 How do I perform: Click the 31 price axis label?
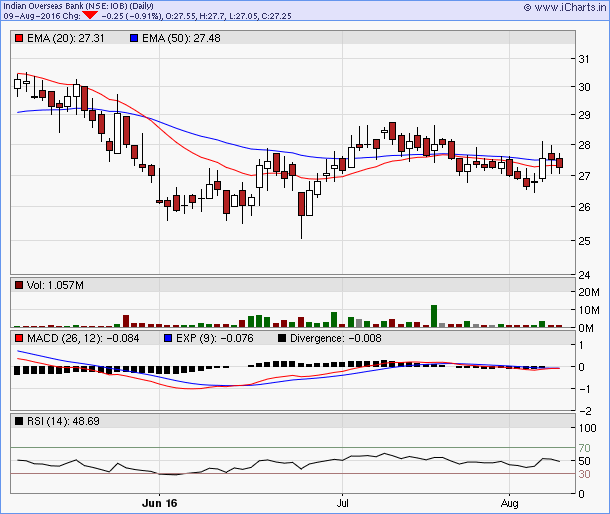(x=584, y=59)
